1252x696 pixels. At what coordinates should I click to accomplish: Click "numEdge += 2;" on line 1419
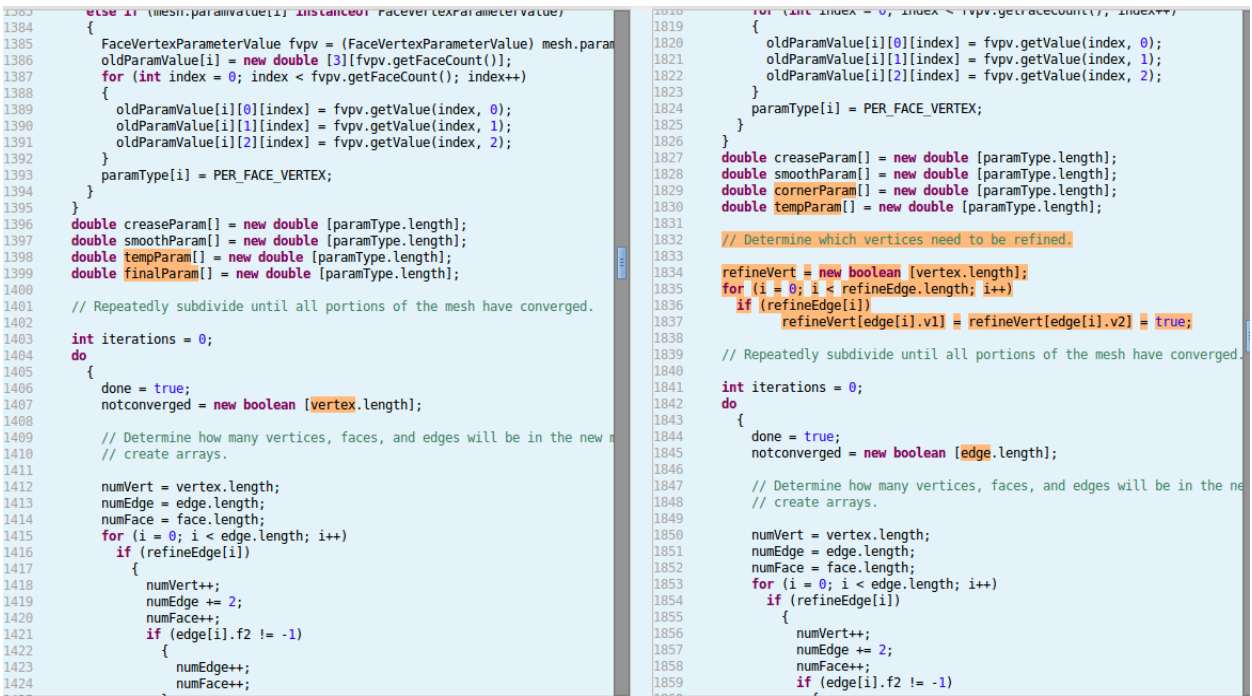[x=194, y=602]
